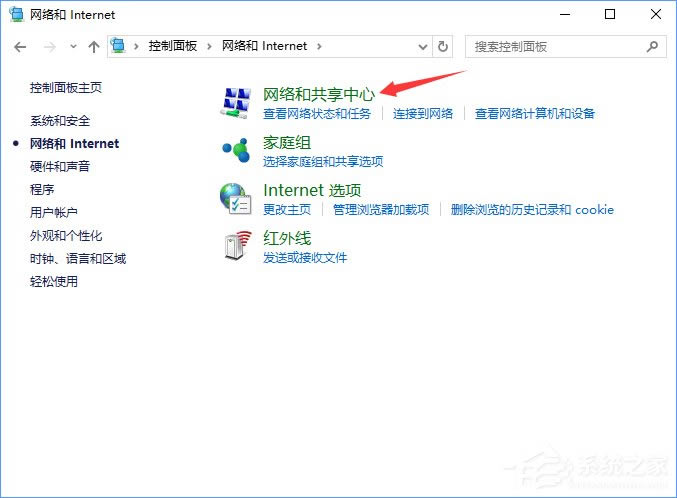Click the forward navigation arrow
The width and height of the screenshot is (677, 498).
point(50,47)
